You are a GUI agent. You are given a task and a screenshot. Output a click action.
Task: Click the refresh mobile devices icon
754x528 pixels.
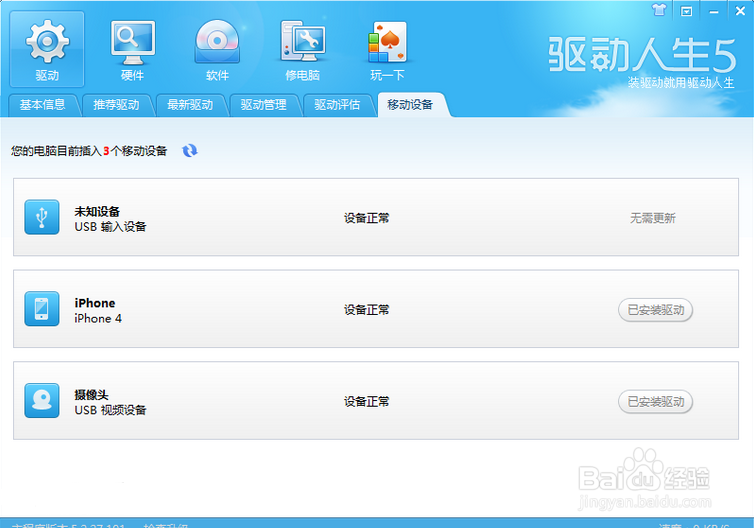(x=189, y=151)
